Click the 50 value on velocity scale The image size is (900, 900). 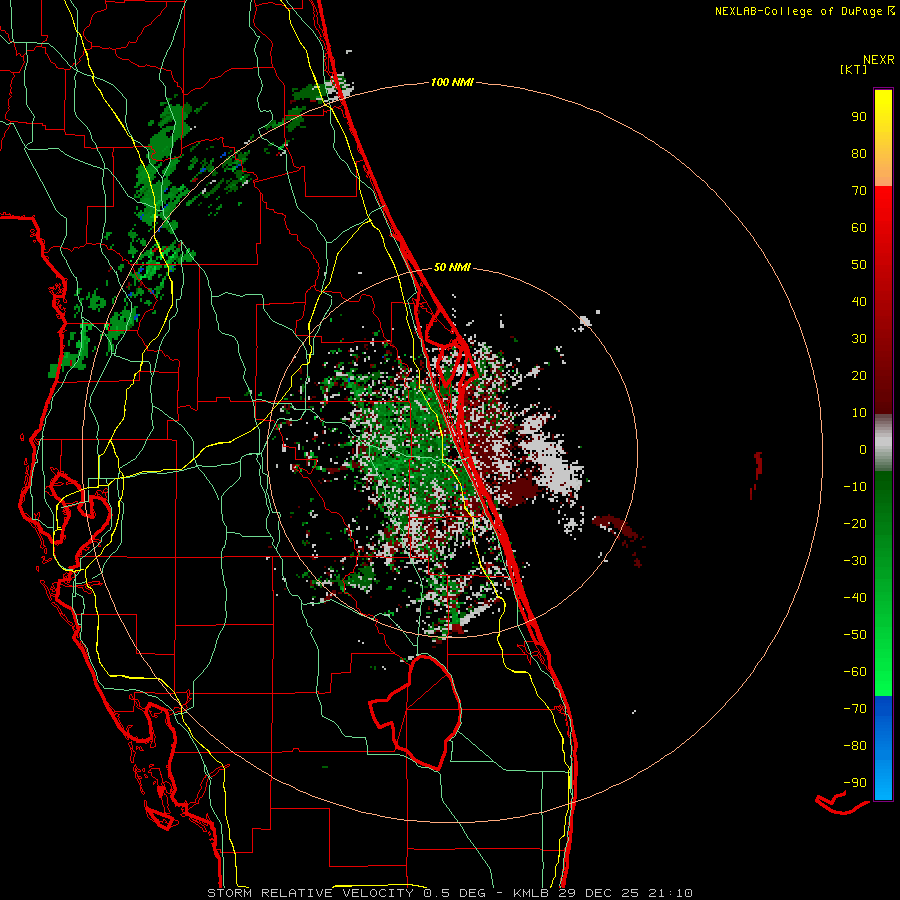(859, 265)
